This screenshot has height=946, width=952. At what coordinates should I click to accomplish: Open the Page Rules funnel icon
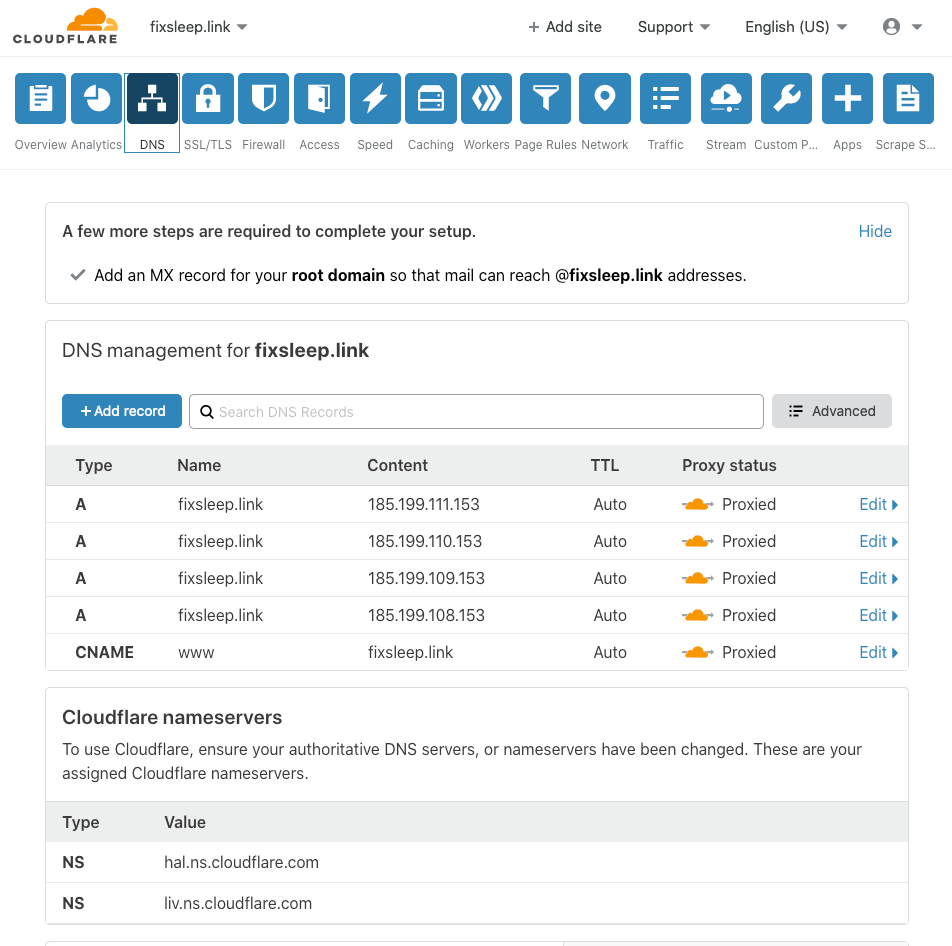coord(545,98)
